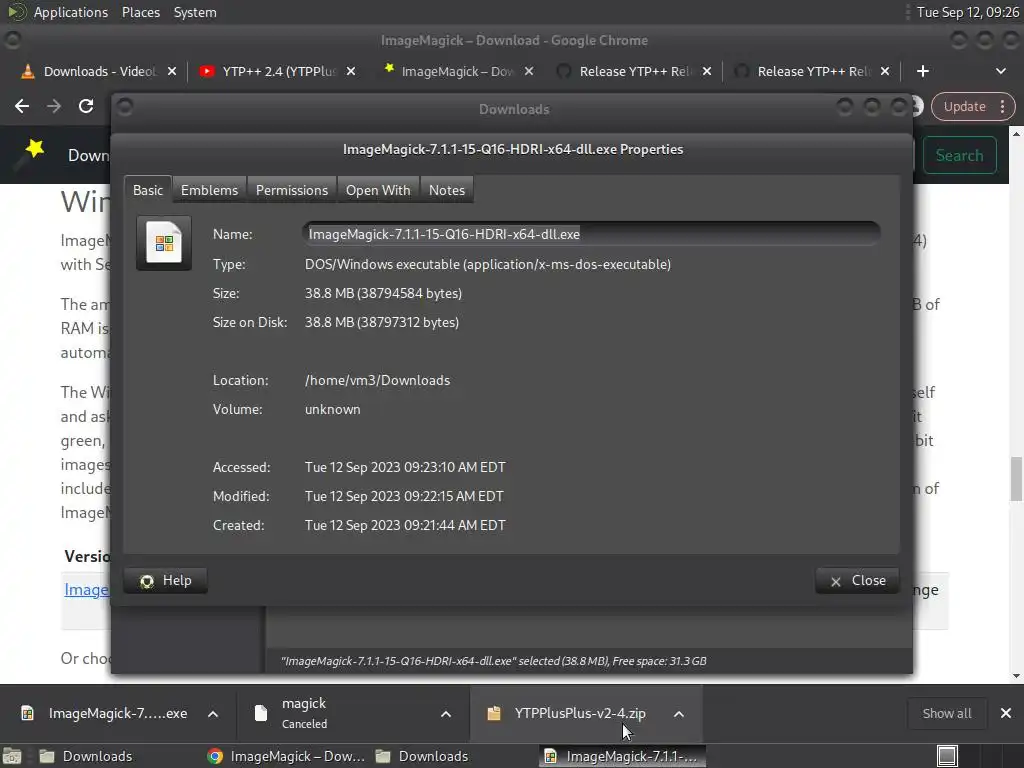This screenshot has height=768, width=1024.
Task: Click the Volume value unknown
Action: click(332, 409)
